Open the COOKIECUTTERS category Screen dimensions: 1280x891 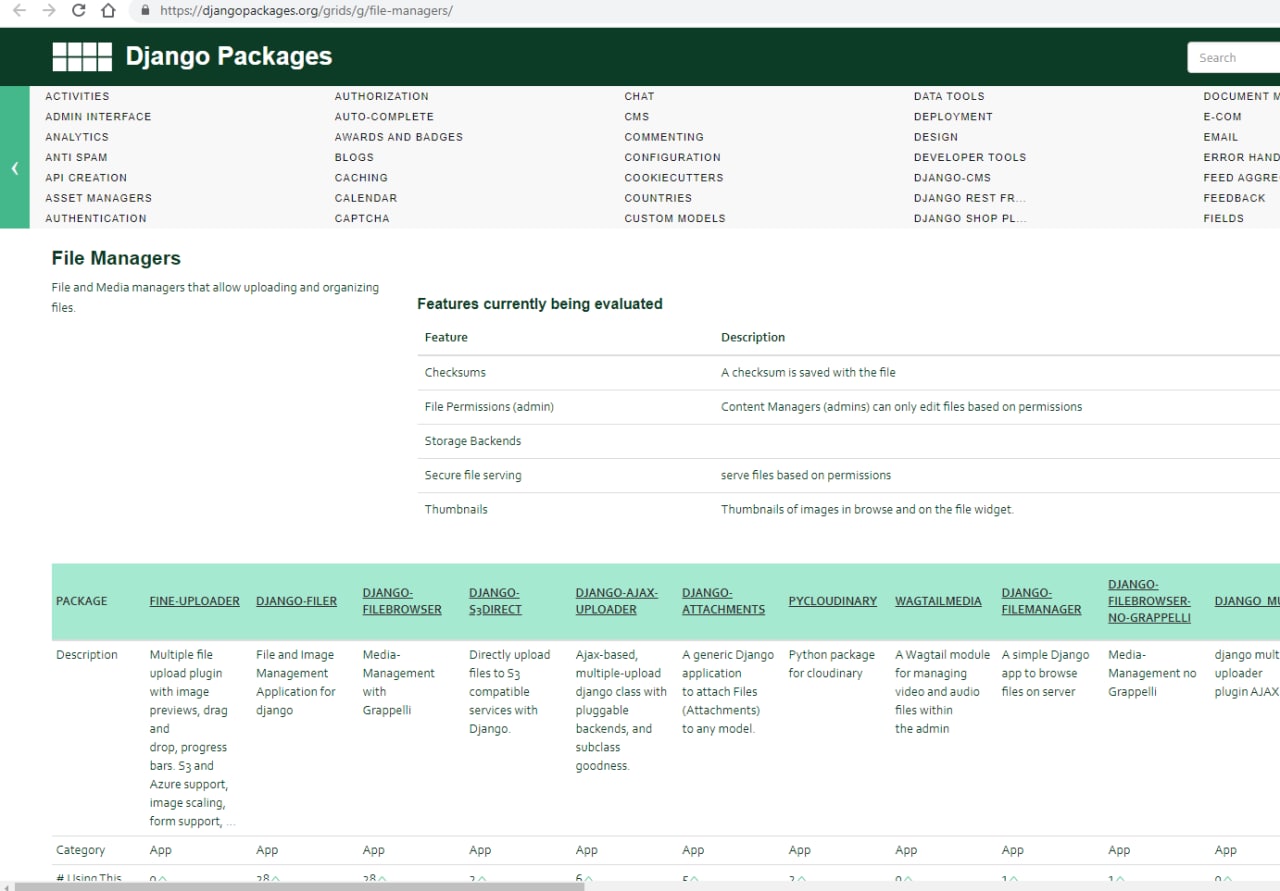pos(674,178)
